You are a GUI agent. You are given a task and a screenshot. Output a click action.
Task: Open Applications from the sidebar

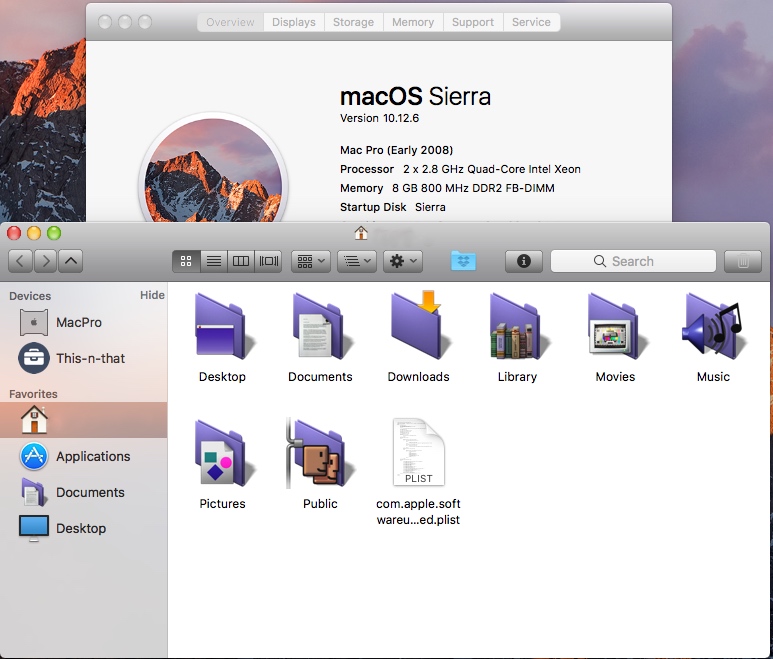point(83,456)
